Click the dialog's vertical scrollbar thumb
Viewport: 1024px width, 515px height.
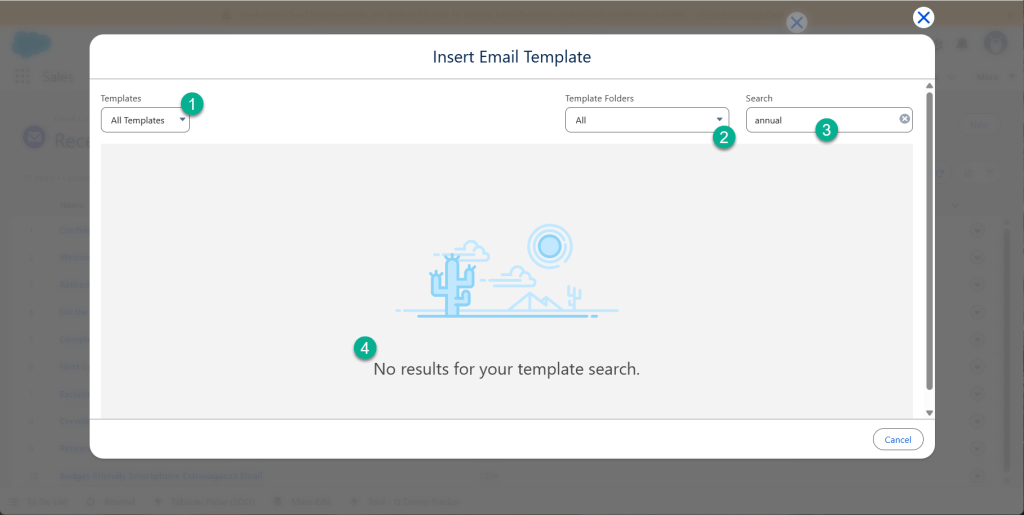[x=929, y=240]
